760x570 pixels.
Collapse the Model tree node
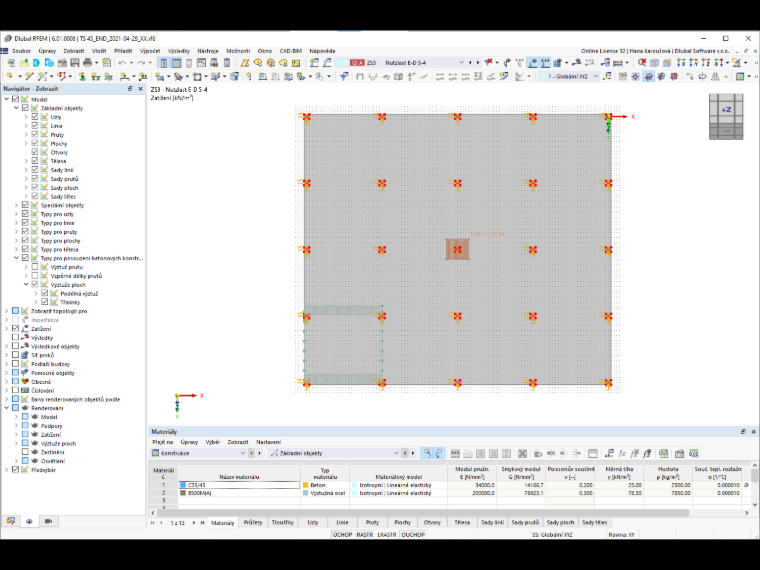pyautogui.click(x=7, y=99)
